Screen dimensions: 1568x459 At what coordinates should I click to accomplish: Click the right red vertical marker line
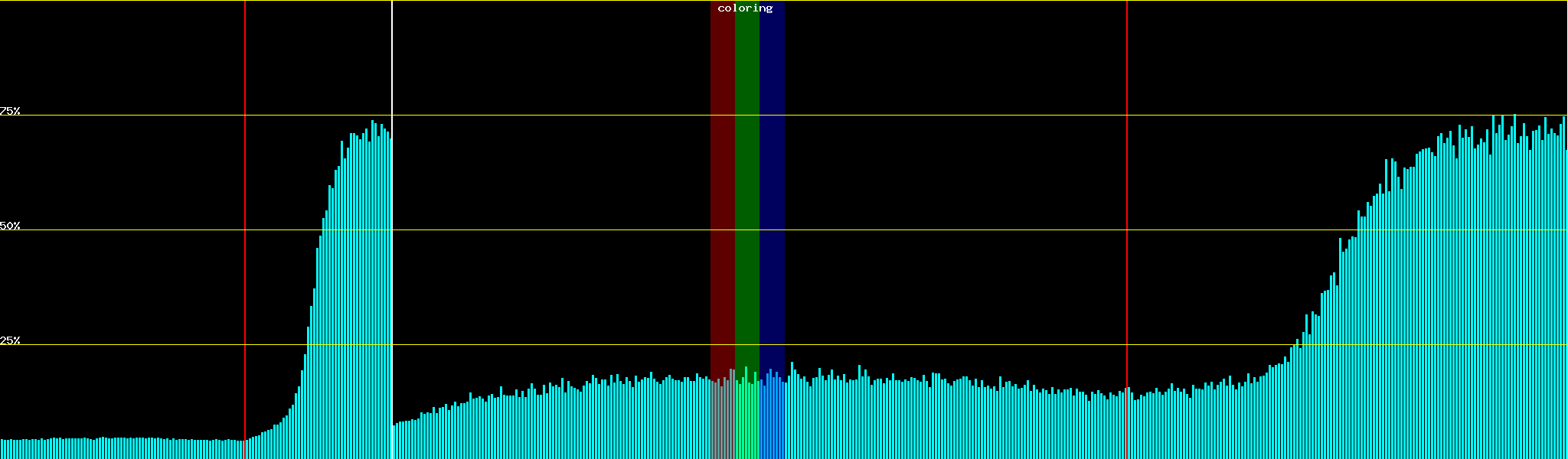click(x=1127, y=229)
